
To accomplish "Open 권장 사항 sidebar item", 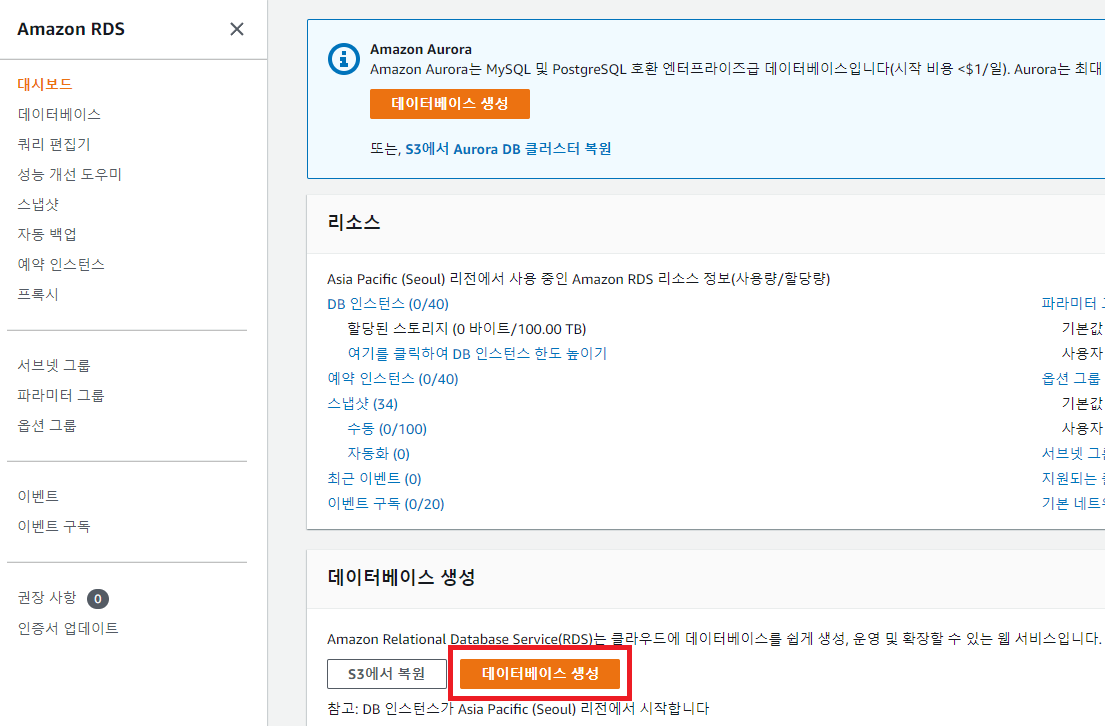I will (47, 598).
